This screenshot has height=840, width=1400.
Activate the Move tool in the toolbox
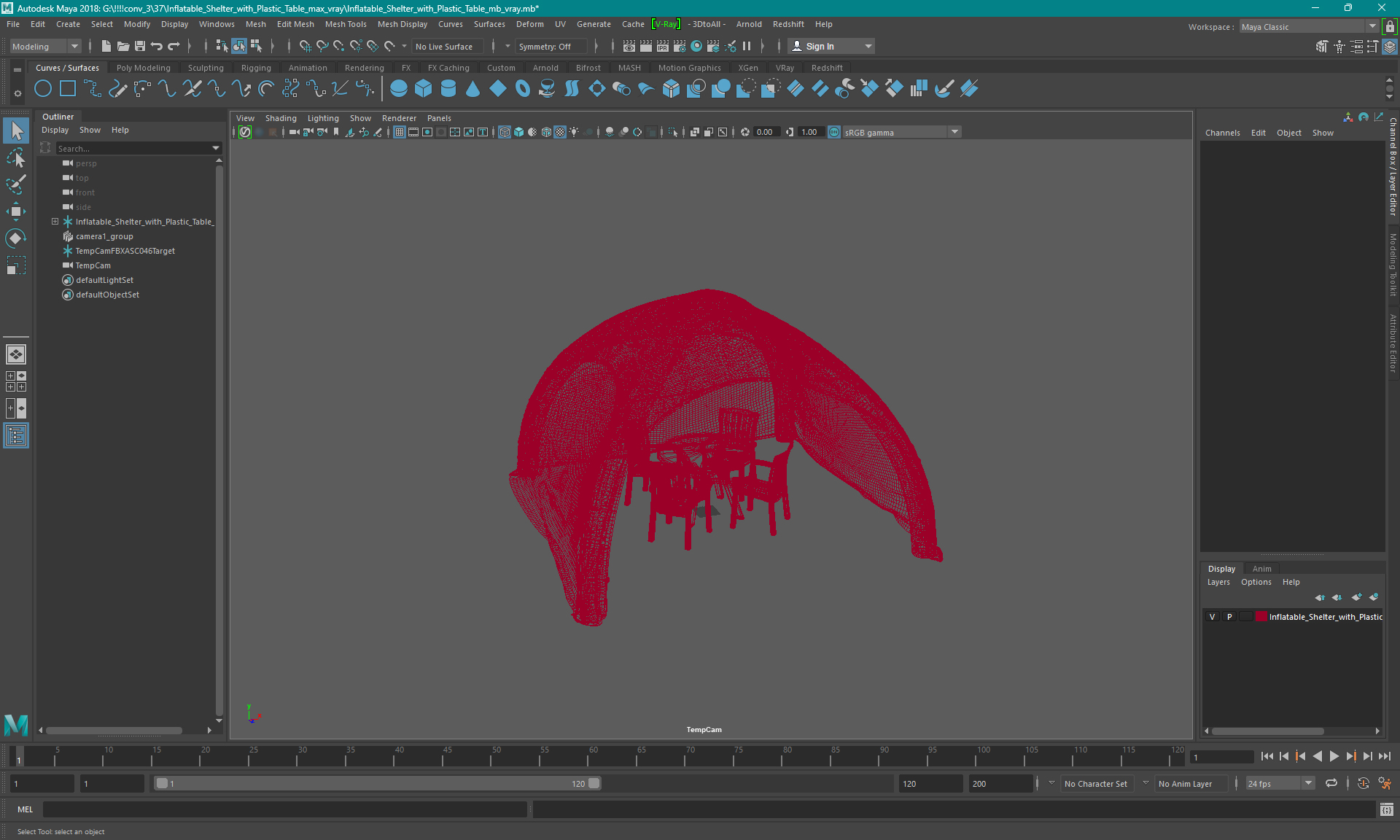click(x=16, y=211)
